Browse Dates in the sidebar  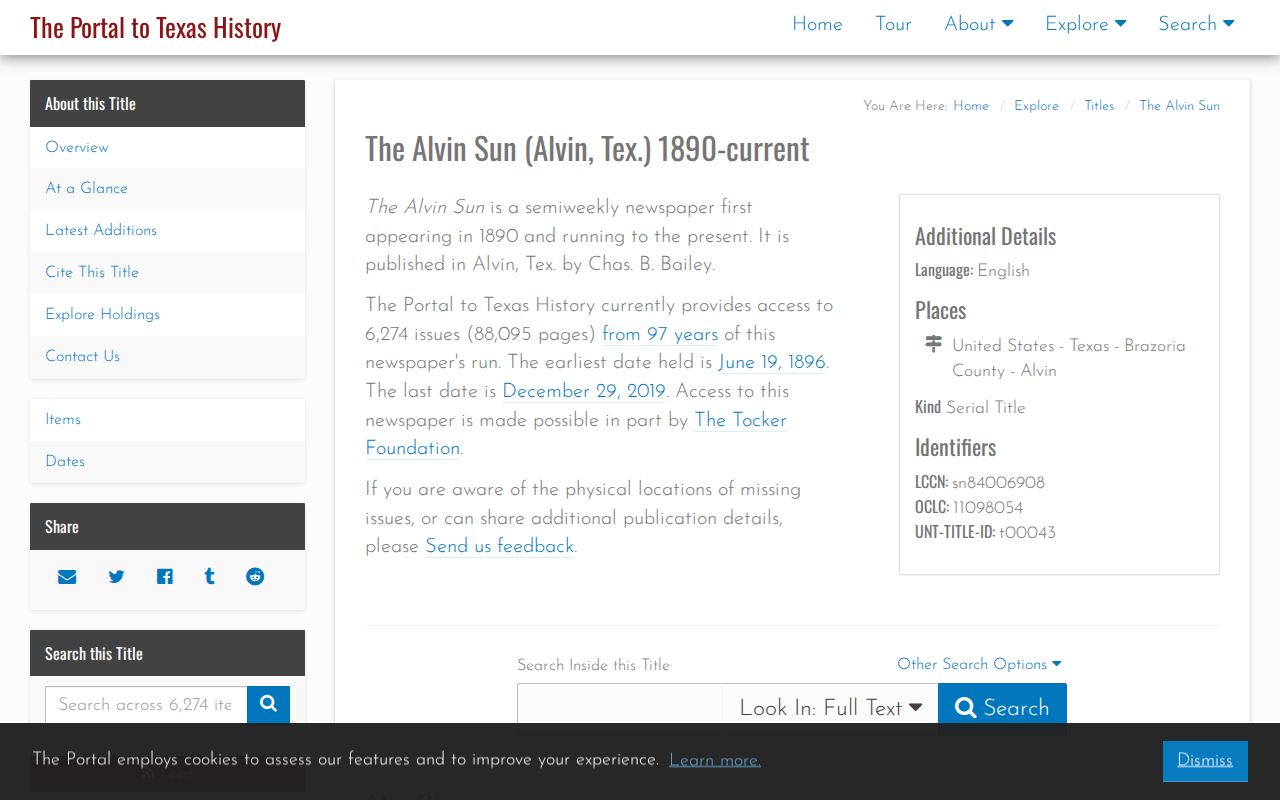(167, 462)
